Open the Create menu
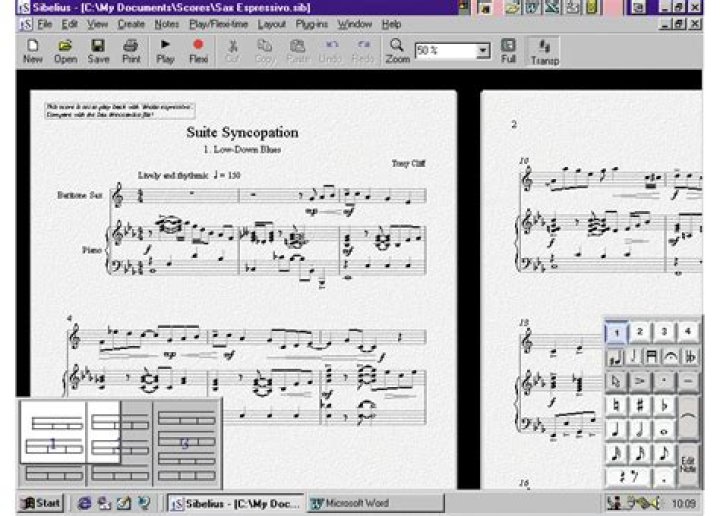Screen dimensions: 720x516 click(131, 24)
